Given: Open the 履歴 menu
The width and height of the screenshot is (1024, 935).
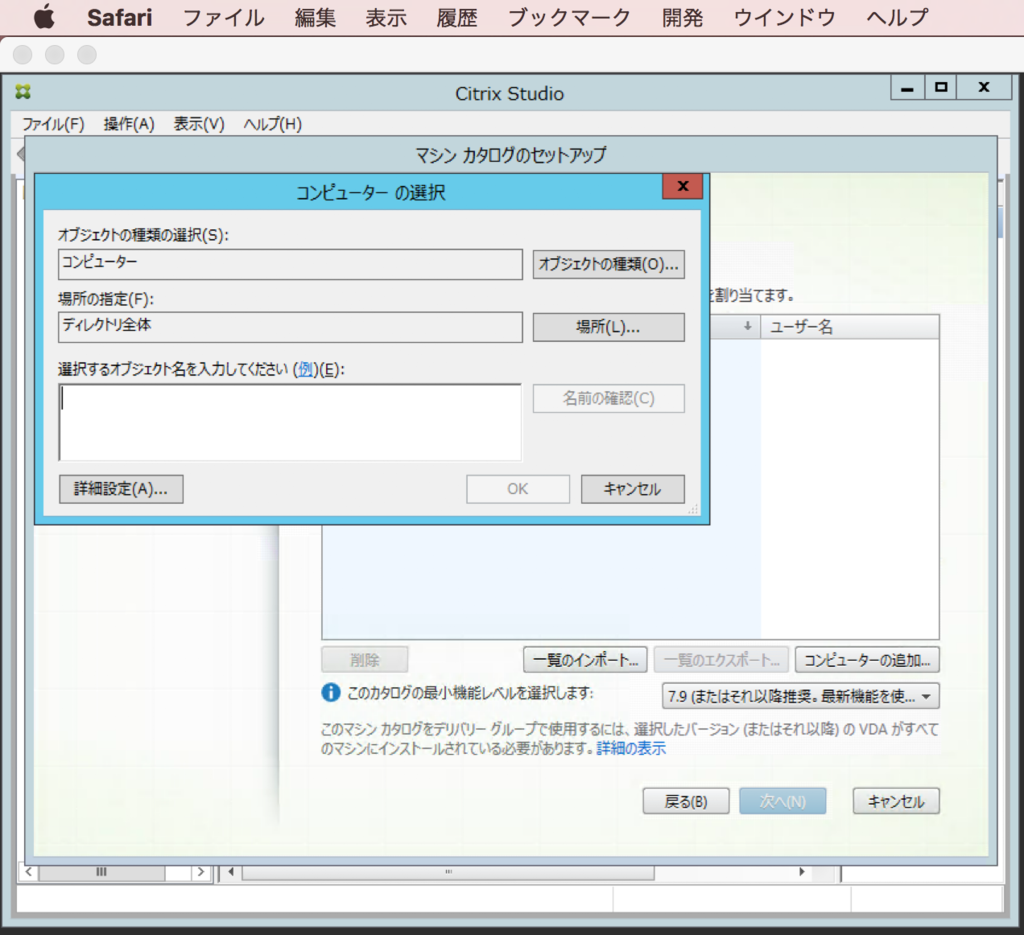Looking at the screenshot, I should 456,17.
